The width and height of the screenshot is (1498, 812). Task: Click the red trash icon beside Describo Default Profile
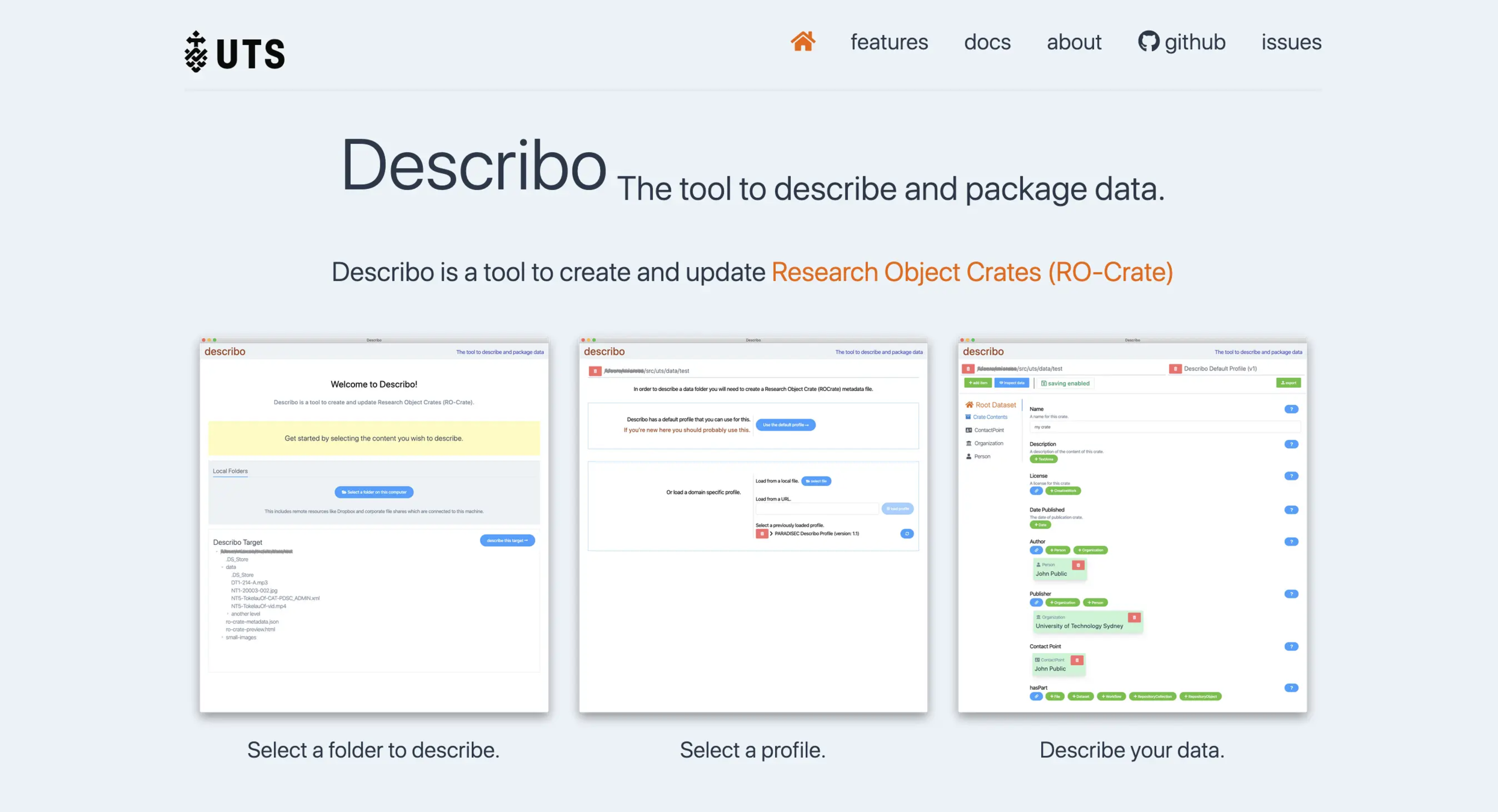click(x=1174, y=369)
